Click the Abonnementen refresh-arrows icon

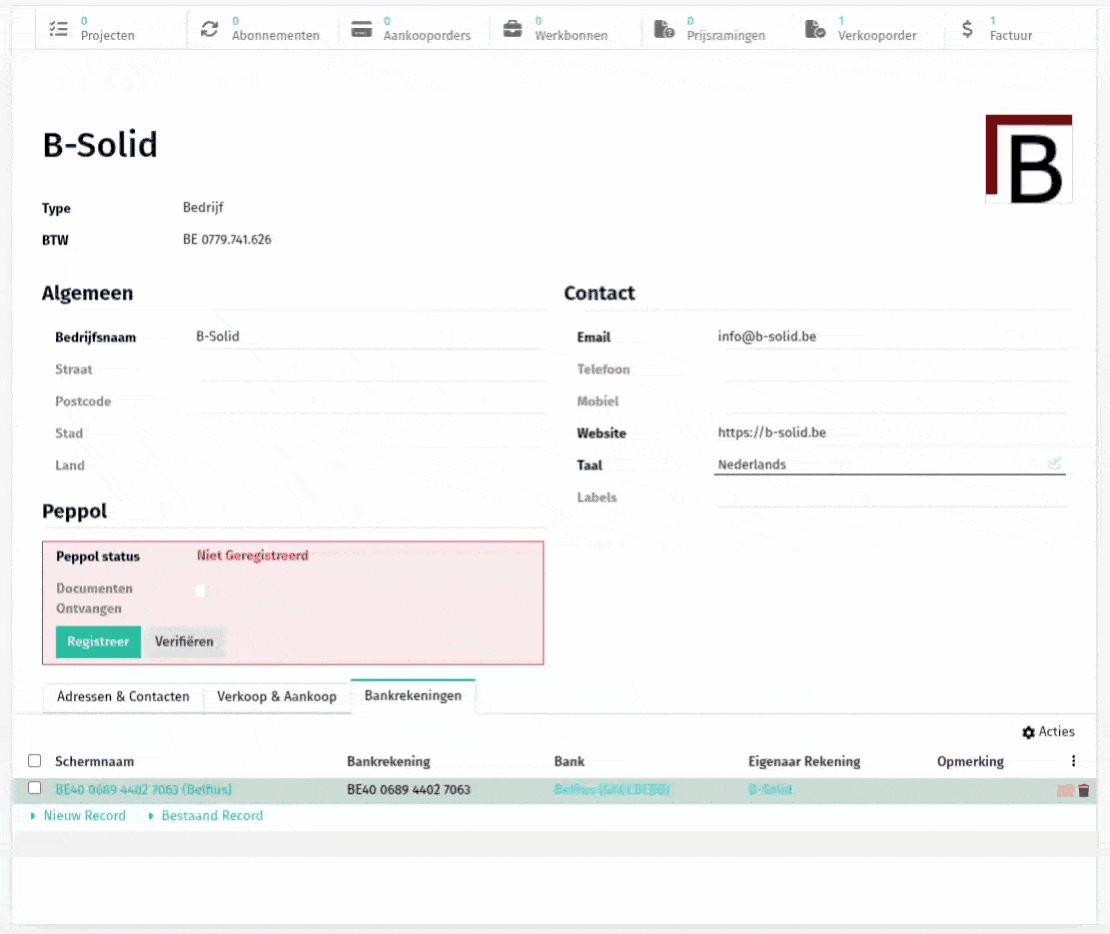(x=210, y=29)
